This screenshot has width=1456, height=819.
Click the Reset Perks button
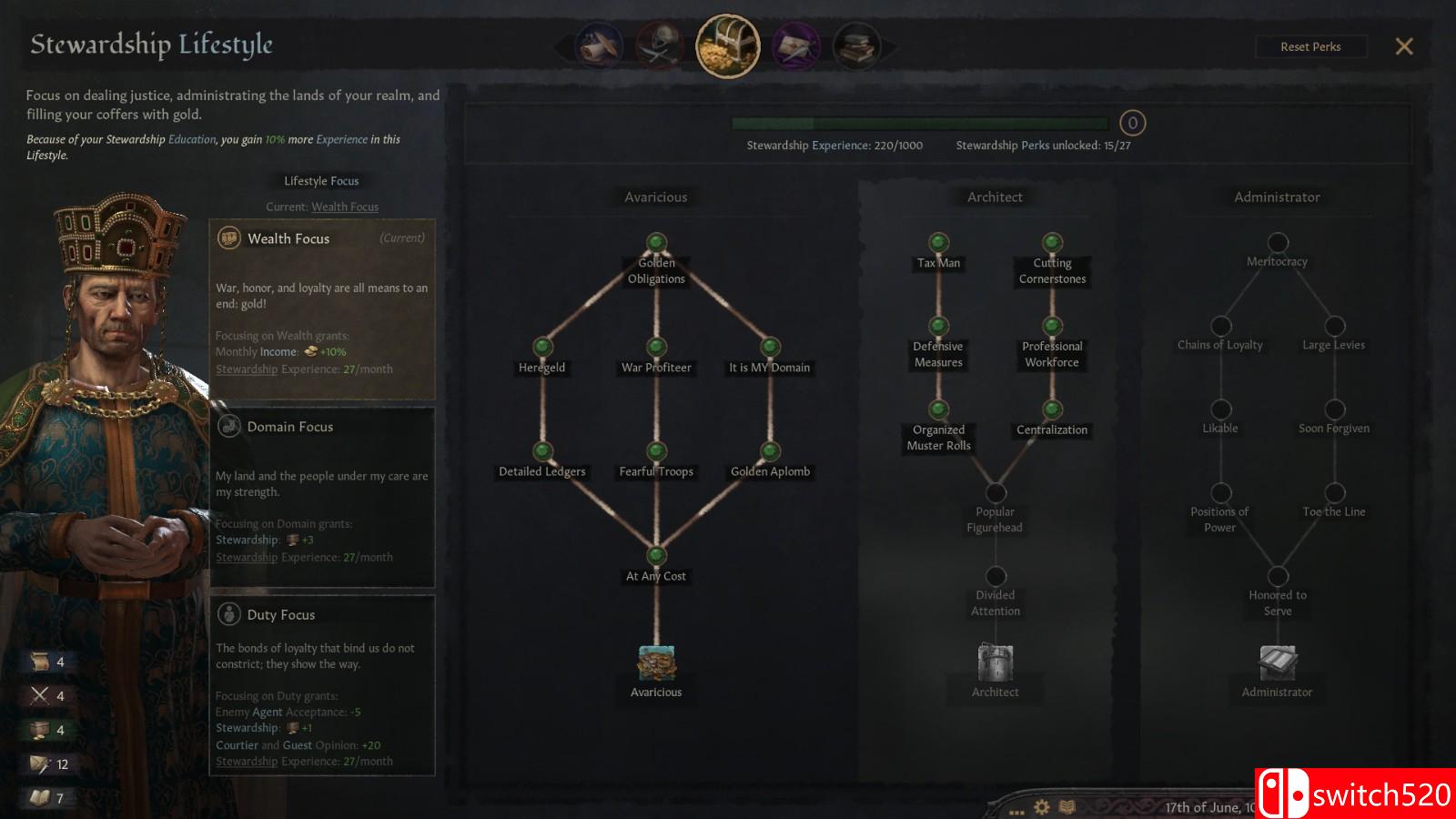[x=1310, y=46]
